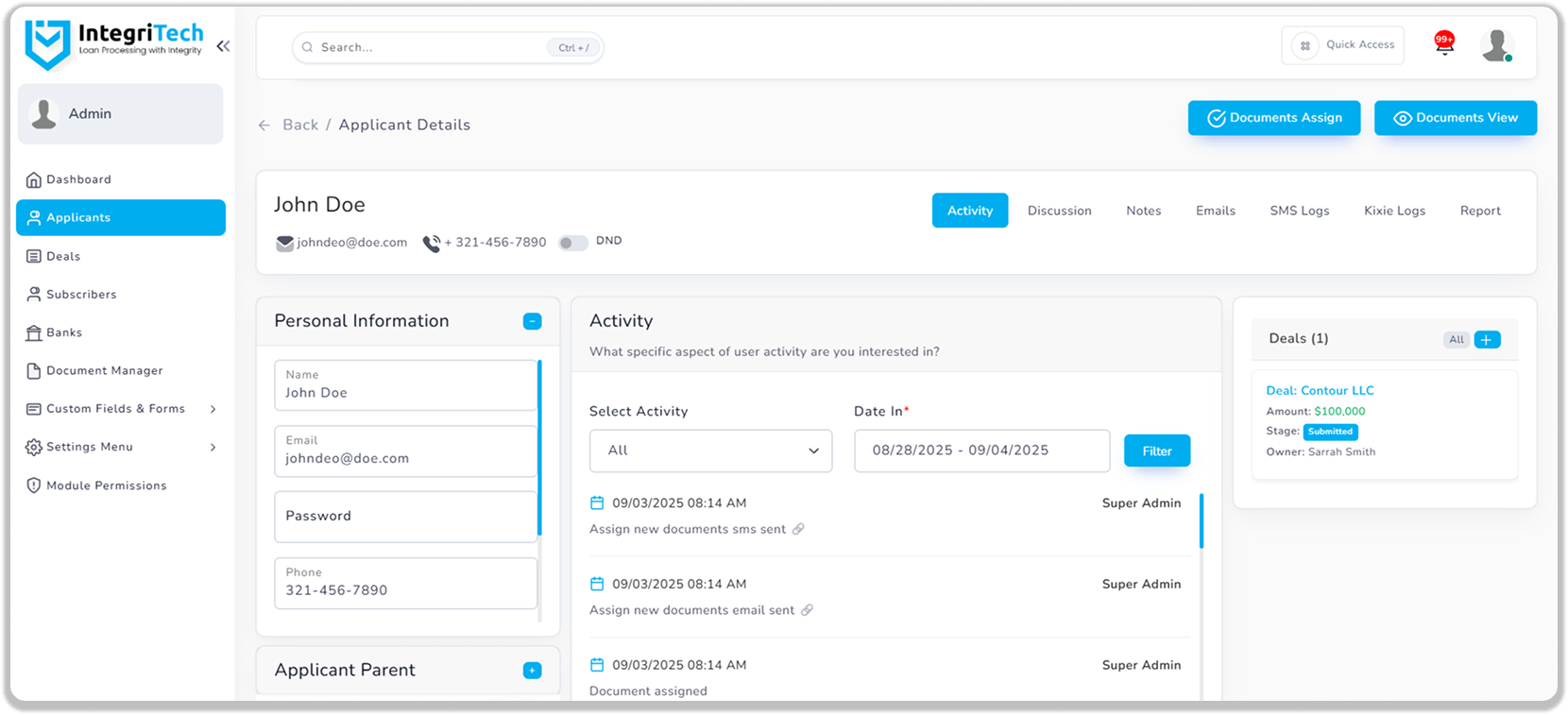Open the notifications bell icon

click(1444, 45)
